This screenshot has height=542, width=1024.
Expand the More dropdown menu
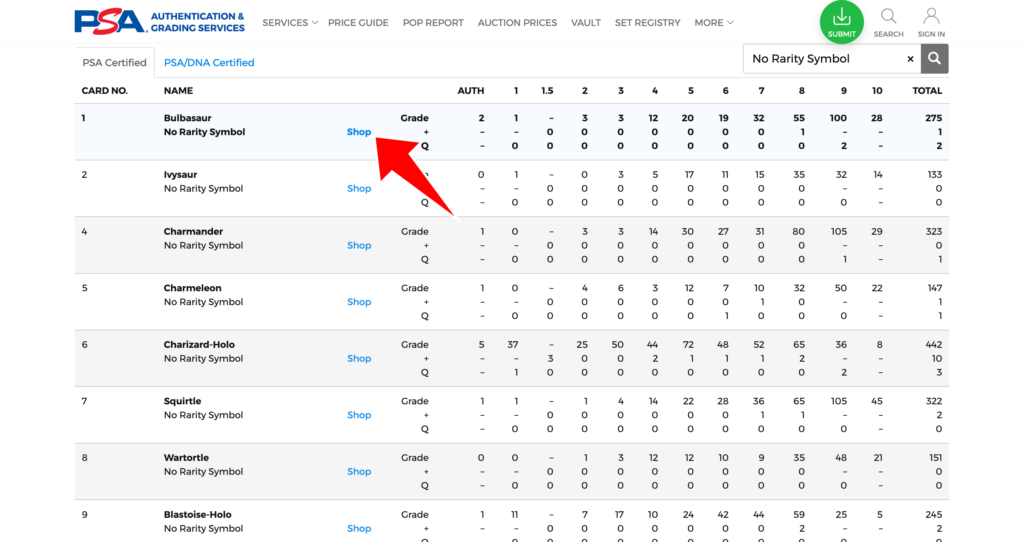click(x=714, y=23)
